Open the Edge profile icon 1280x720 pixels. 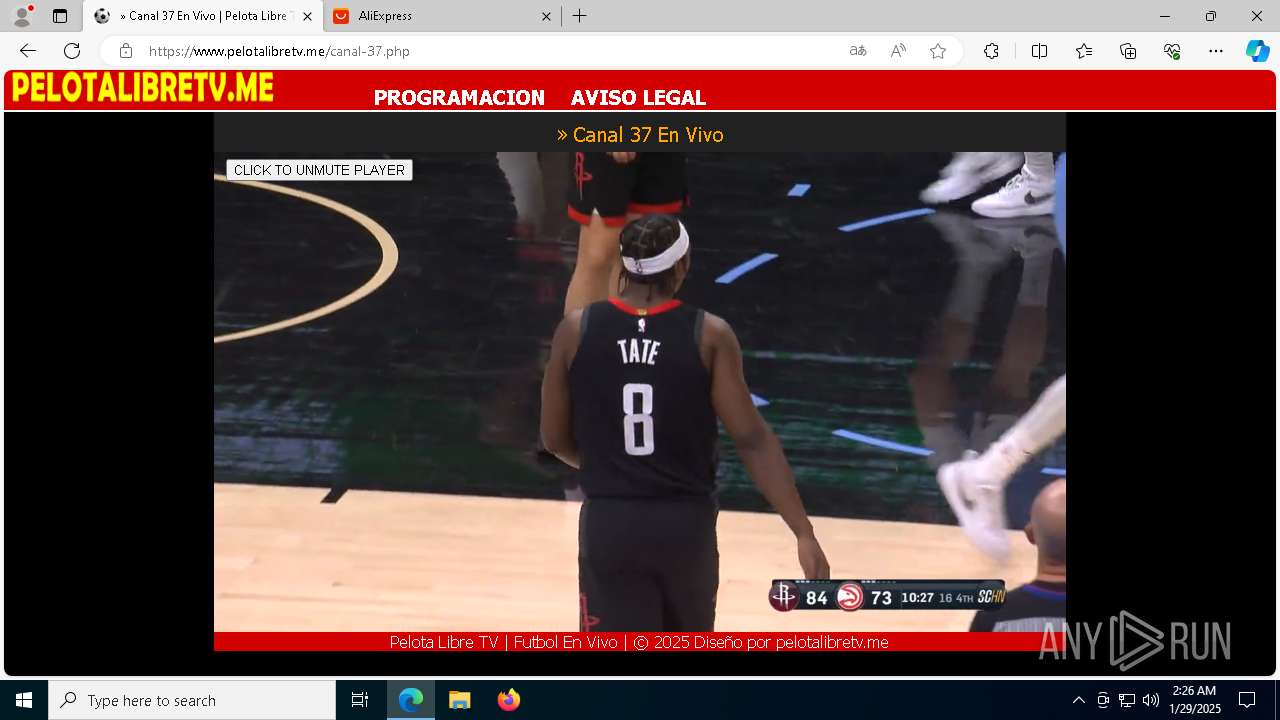pyautogui.click(x=22, y=16)
